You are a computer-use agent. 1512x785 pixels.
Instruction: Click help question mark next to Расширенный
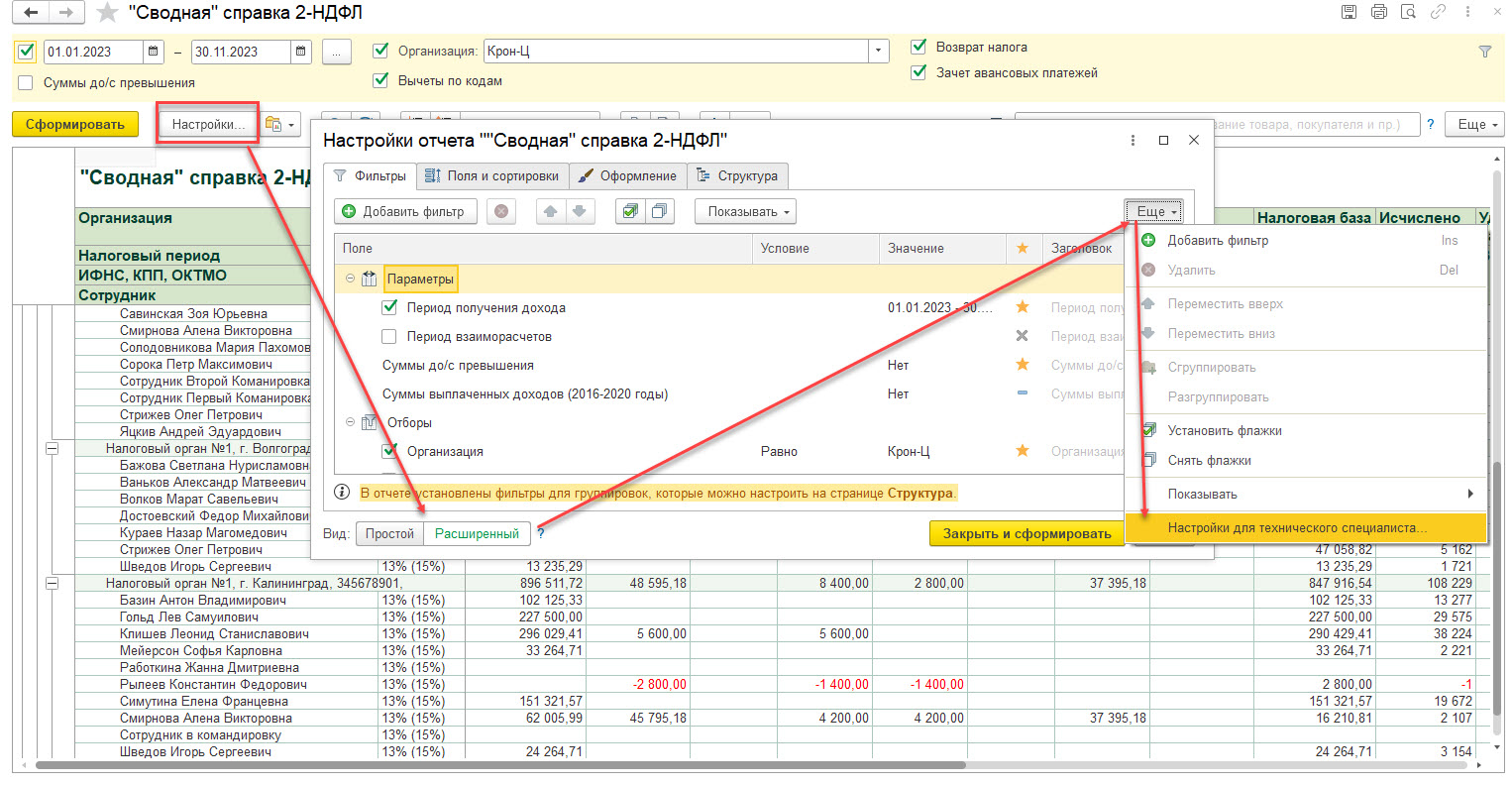click(x=541, y=533)
